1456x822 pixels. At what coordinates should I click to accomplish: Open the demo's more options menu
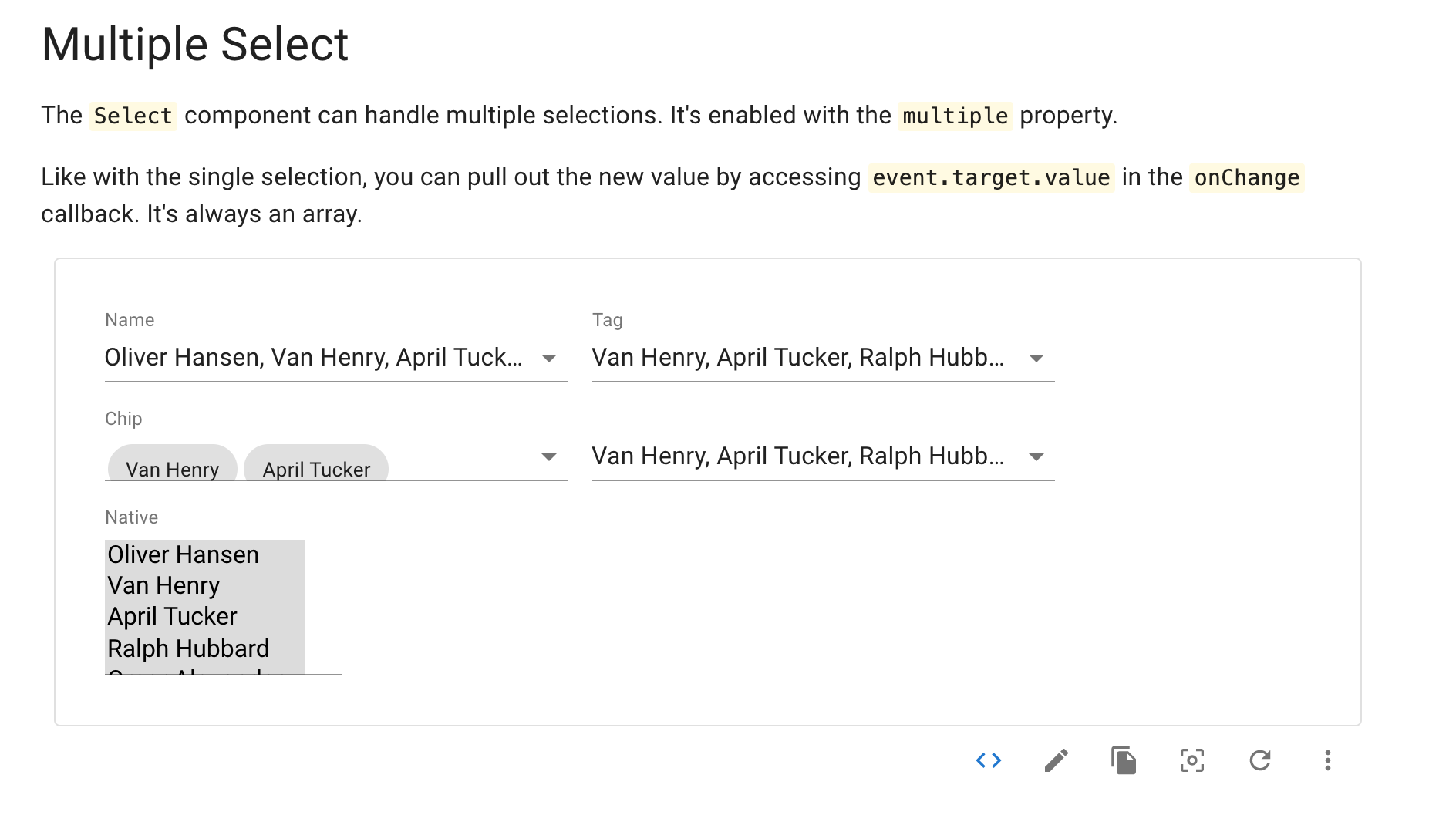pyautogui.click(x=1327, y=761)
